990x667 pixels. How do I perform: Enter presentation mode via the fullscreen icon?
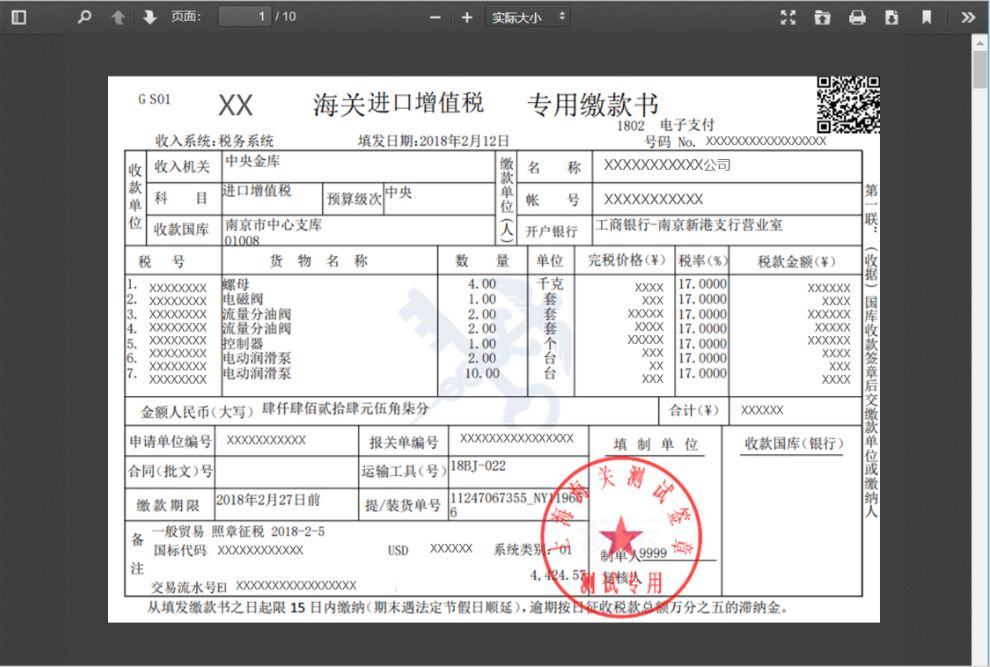click(788, 16)
